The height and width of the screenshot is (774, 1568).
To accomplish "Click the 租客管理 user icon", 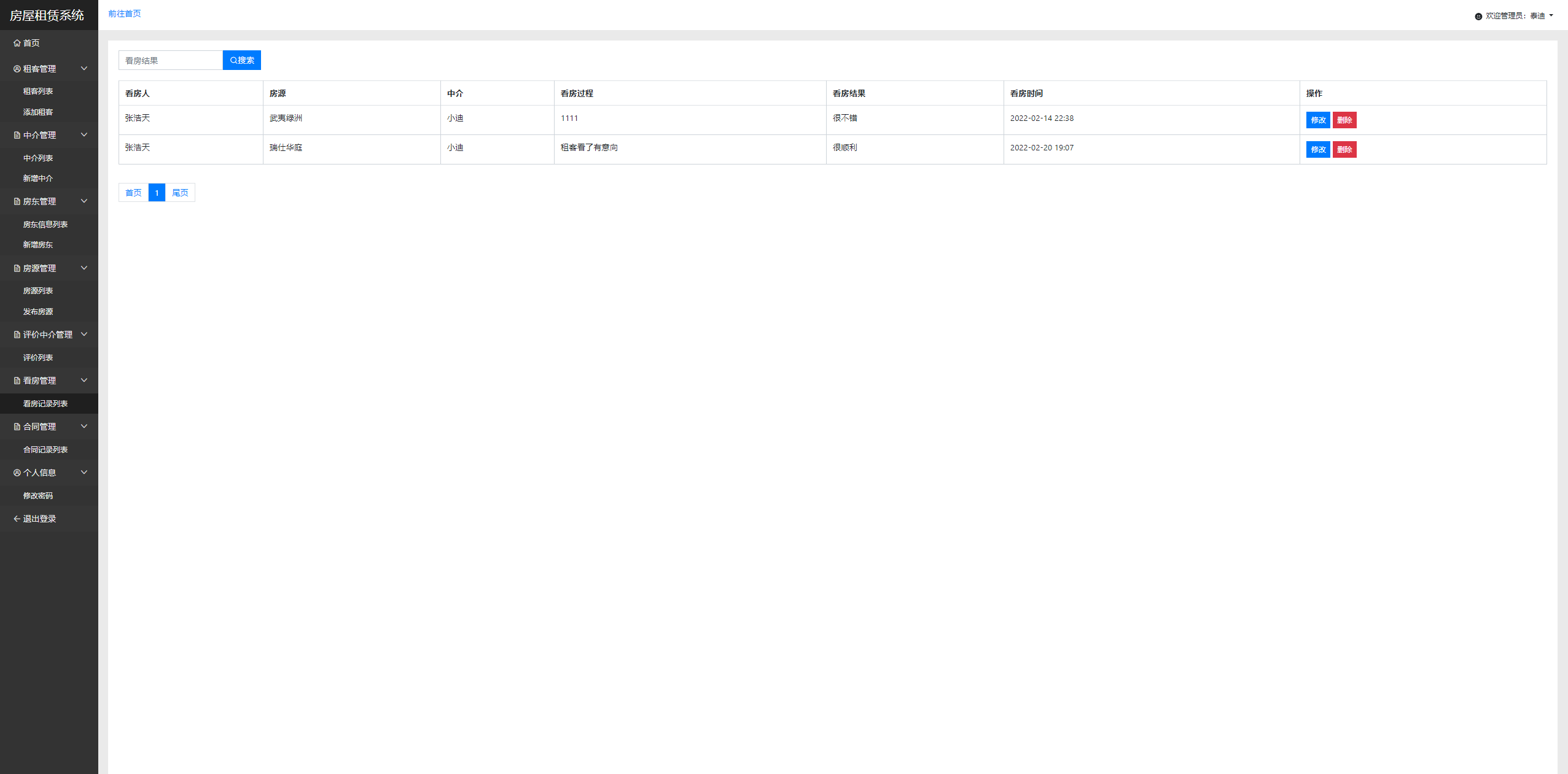I will (x=17, y=69).
